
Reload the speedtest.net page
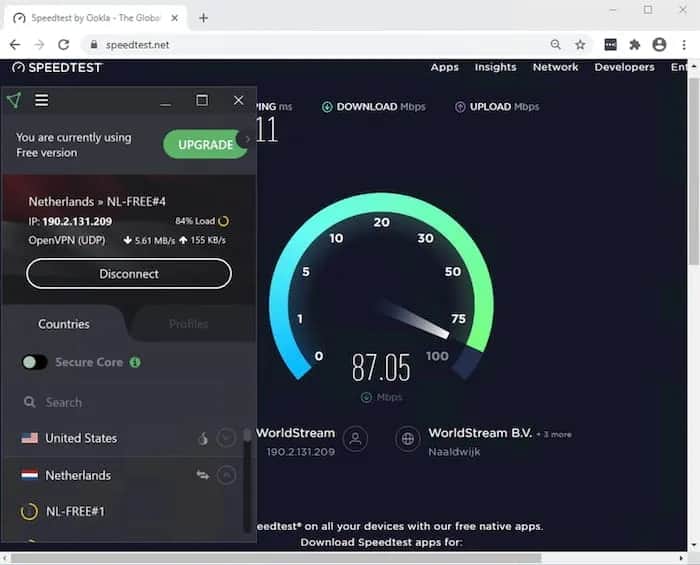[64, 45]
